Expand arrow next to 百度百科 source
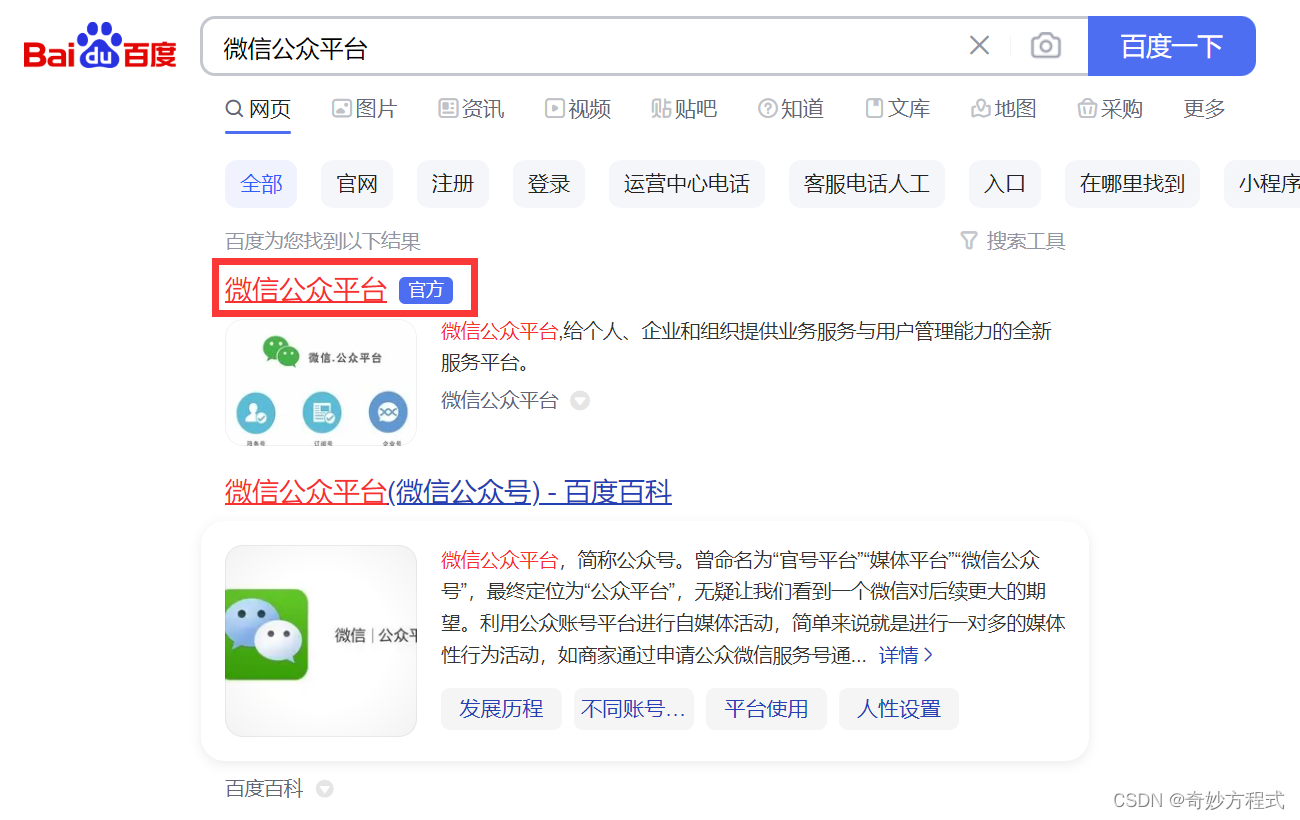 (x=324, y=789)
